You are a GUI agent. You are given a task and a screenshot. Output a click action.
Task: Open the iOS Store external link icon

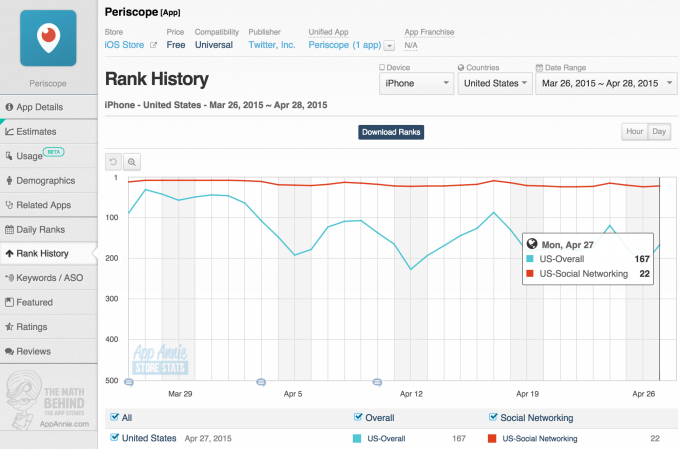pos(153,45)
